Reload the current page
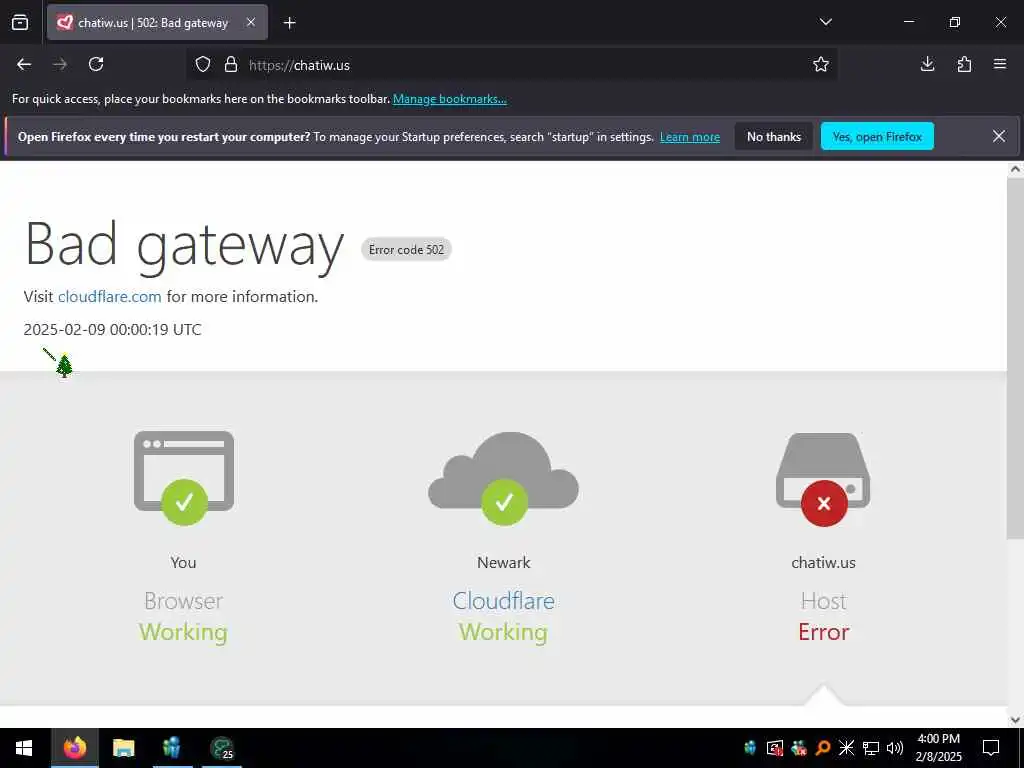1024x768 pixels. (x=96, y=64)
